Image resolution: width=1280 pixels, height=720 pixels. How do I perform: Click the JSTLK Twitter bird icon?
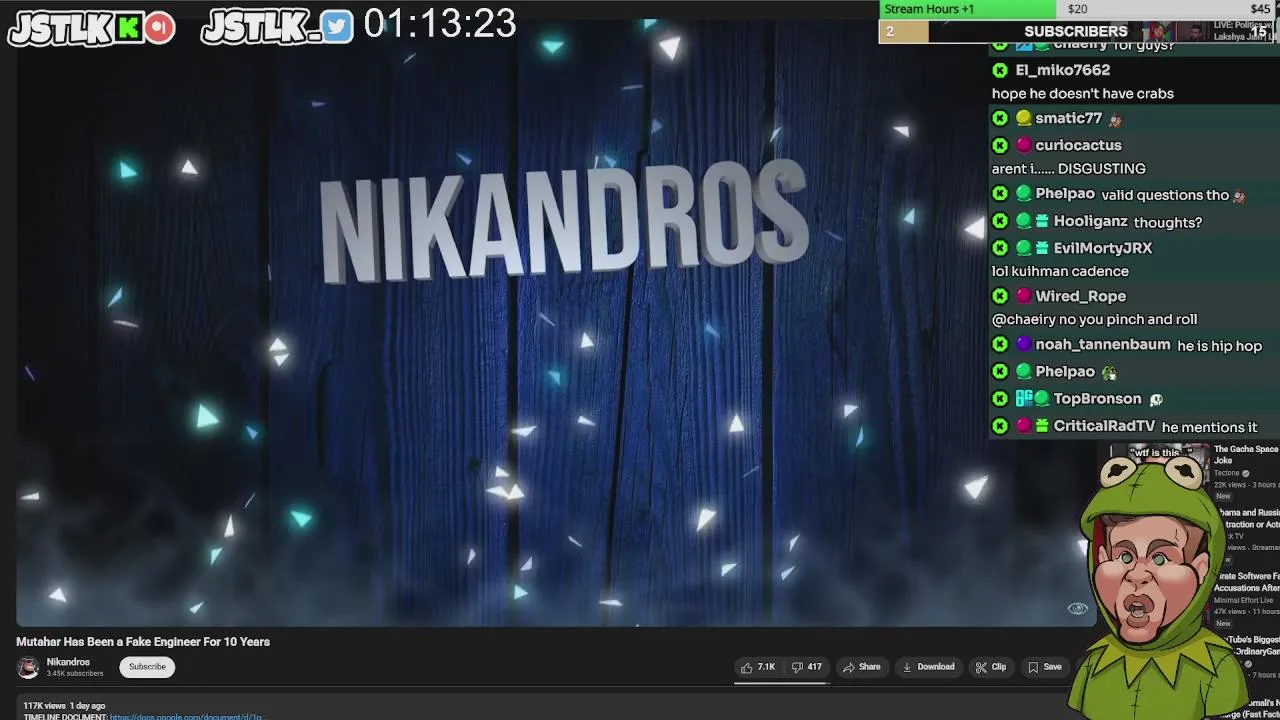[x=338, y=27]
